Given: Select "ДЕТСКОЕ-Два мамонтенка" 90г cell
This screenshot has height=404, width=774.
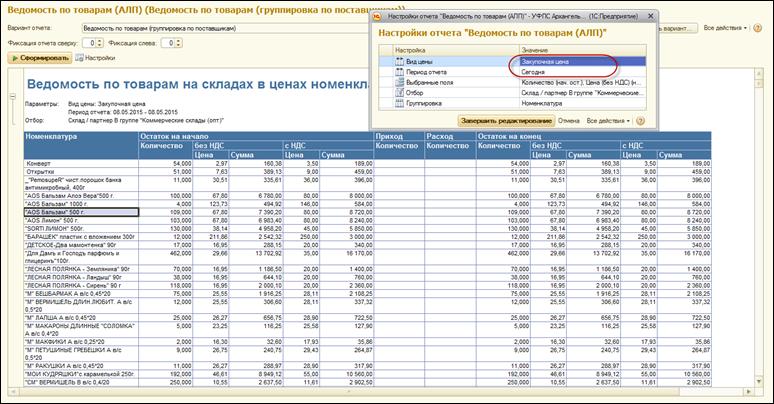Looking at the screenshot, I should click(x=81, y=245).
